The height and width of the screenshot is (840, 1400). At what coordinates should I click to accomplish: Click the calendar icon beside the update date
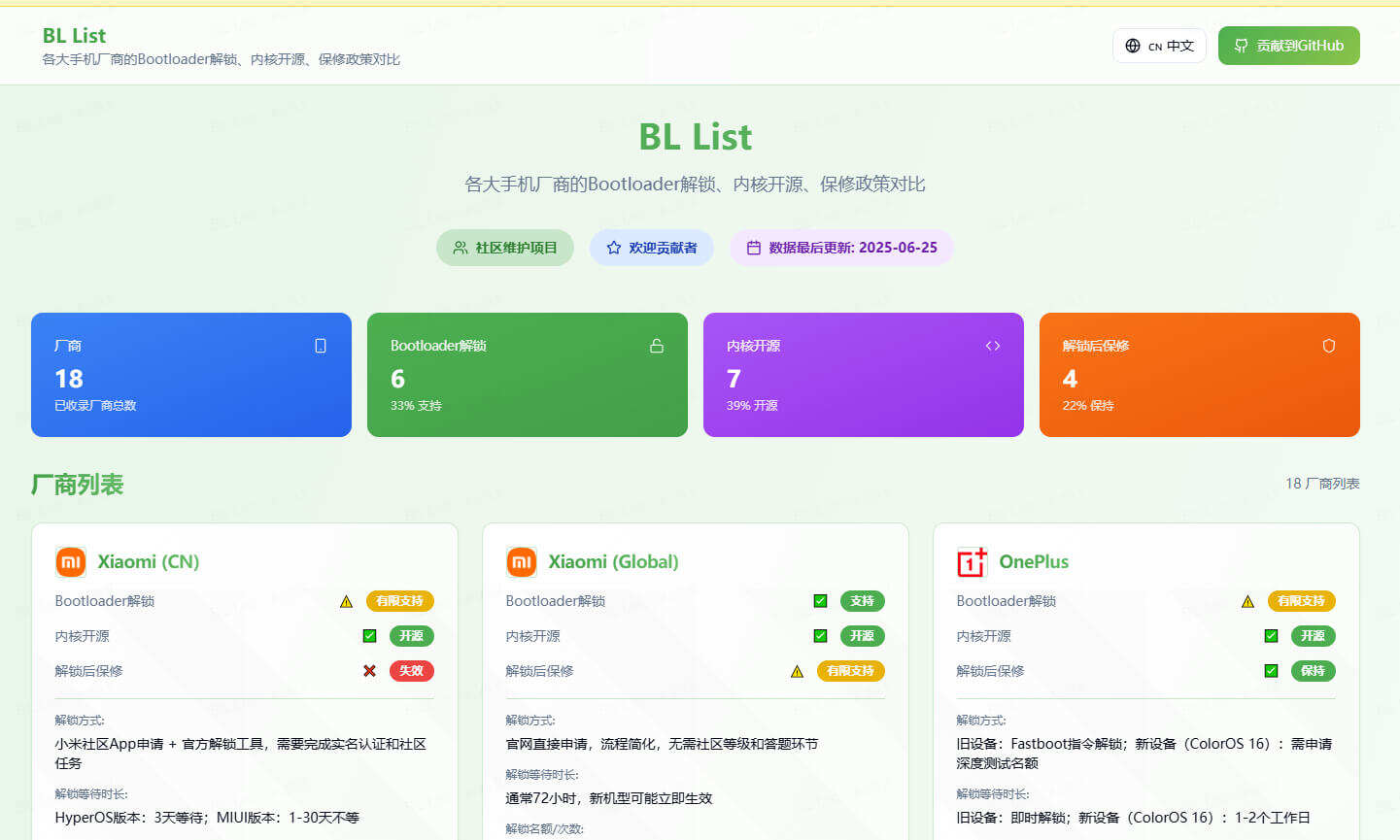754,247
